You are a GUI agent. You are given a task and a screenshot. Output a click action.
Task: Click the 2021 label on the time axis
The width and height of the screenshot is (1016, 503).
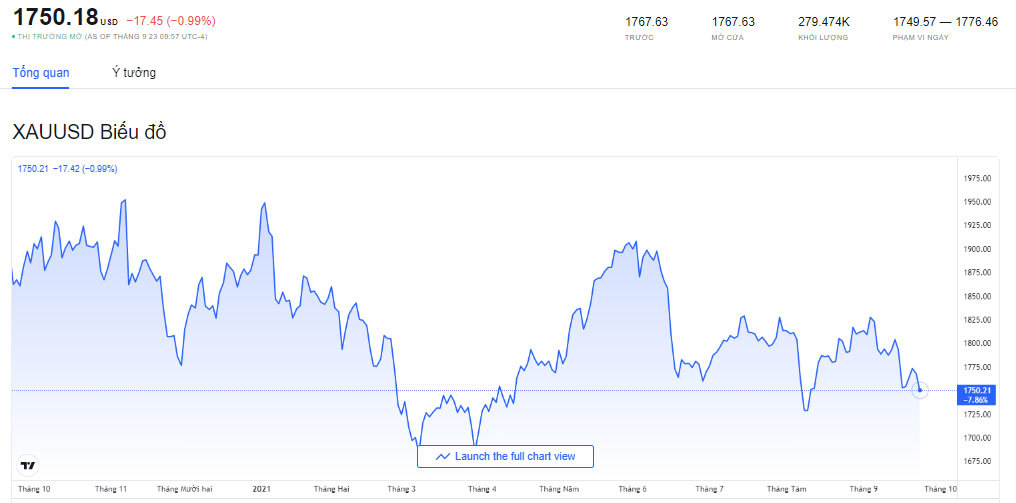coord(262,489)
